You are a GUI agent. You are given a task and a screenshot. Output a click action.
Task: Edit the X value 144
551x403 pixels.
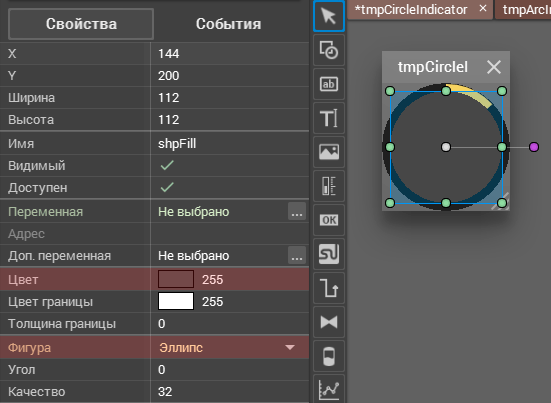coord(229,53)
